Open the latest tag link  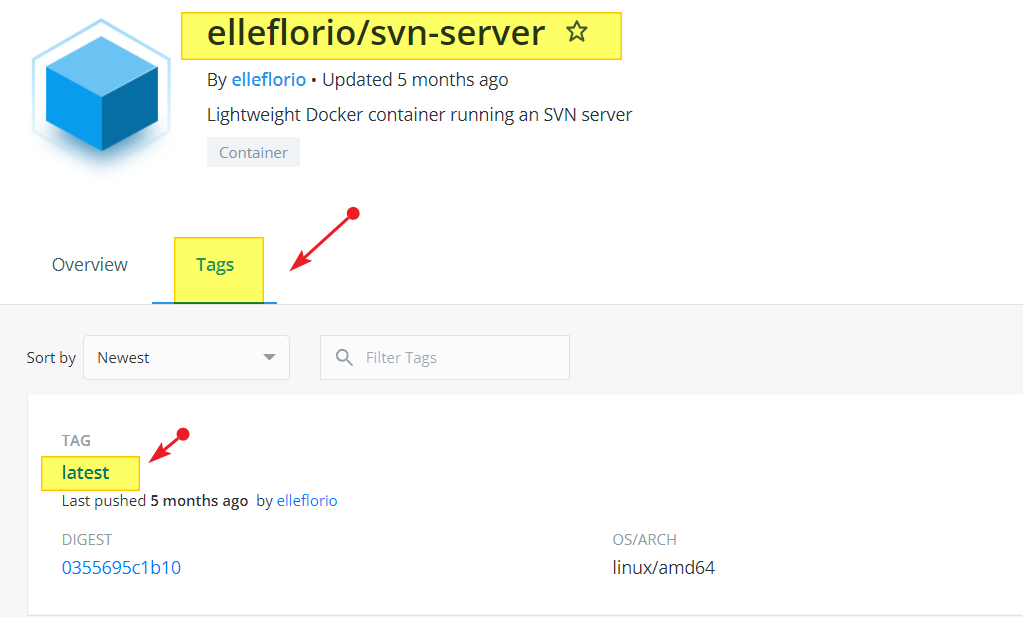point(85,472)
